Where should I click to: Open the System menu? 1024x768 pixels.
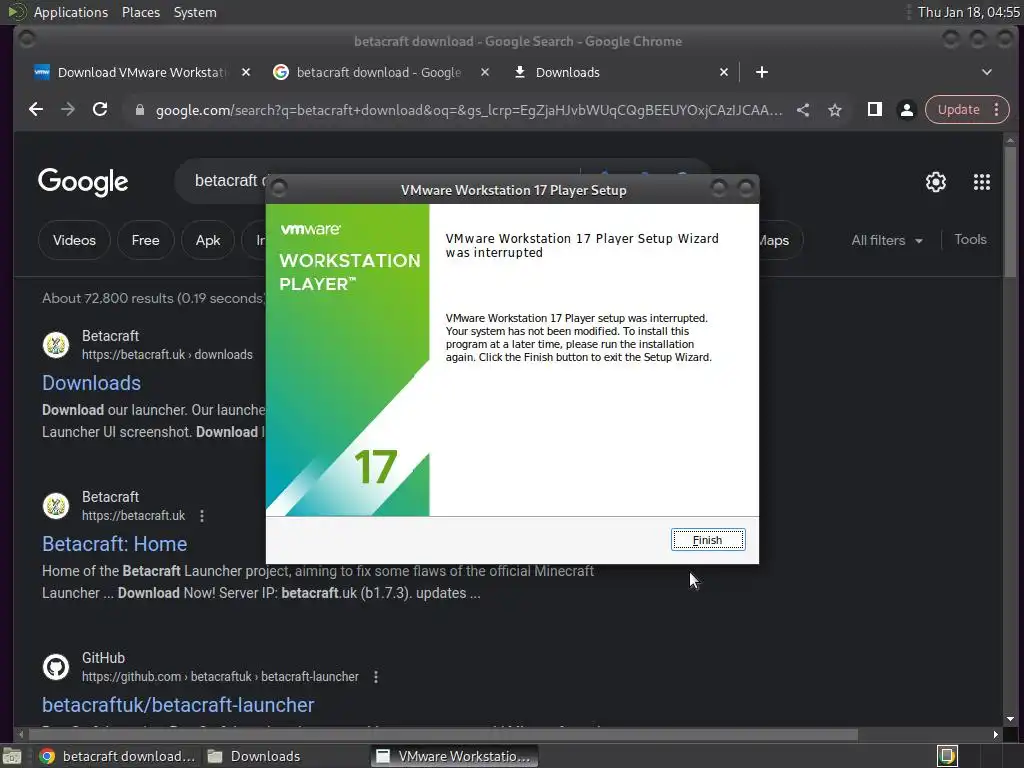click(195, 12)
